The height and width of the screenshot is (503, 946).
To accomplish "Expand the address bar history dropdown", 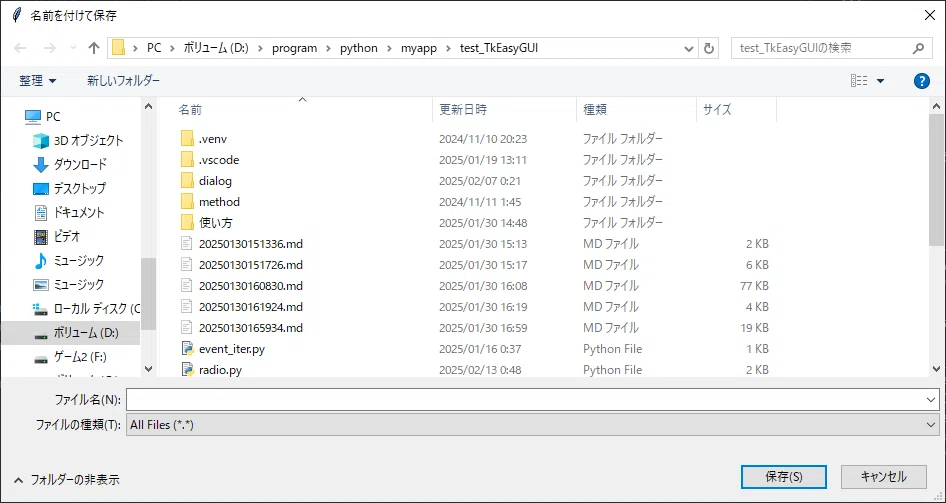I will click(x=689, y=48).
